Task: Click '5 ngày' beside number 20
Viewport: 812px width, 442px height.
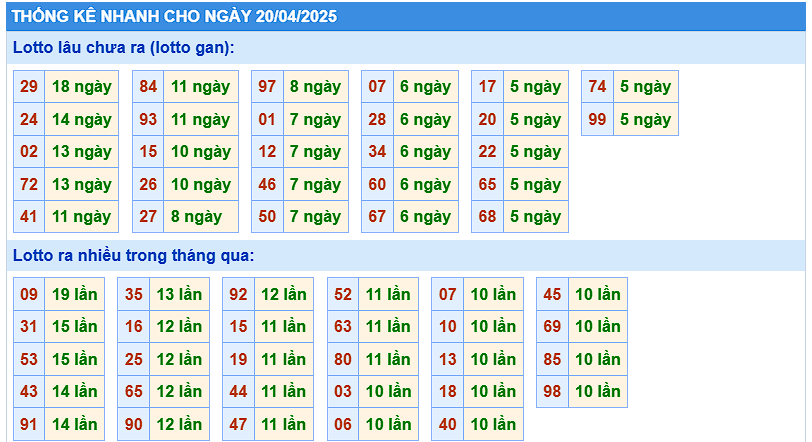Action: point(536,120)
